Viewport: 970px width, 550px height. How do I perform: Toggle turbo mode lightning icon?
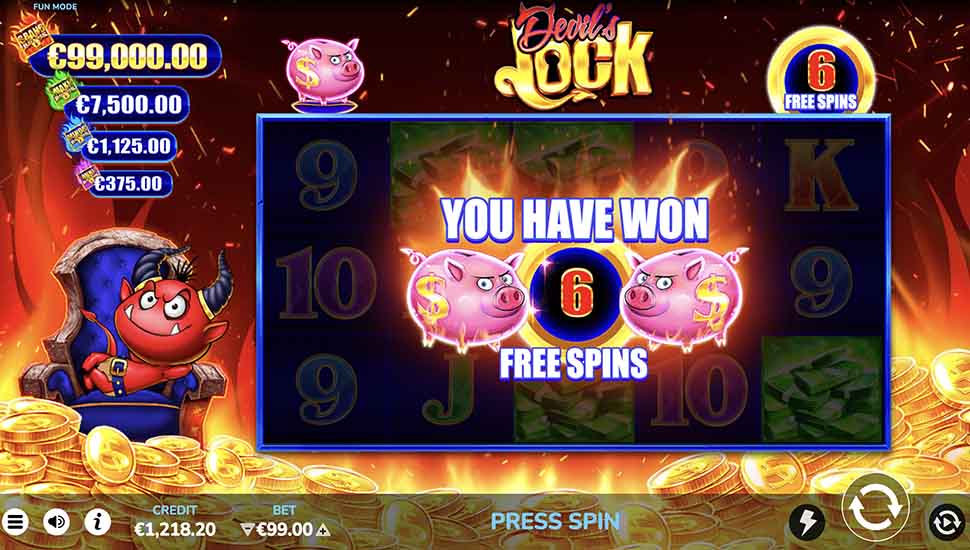pyautogui.click(x=806, y=523)
